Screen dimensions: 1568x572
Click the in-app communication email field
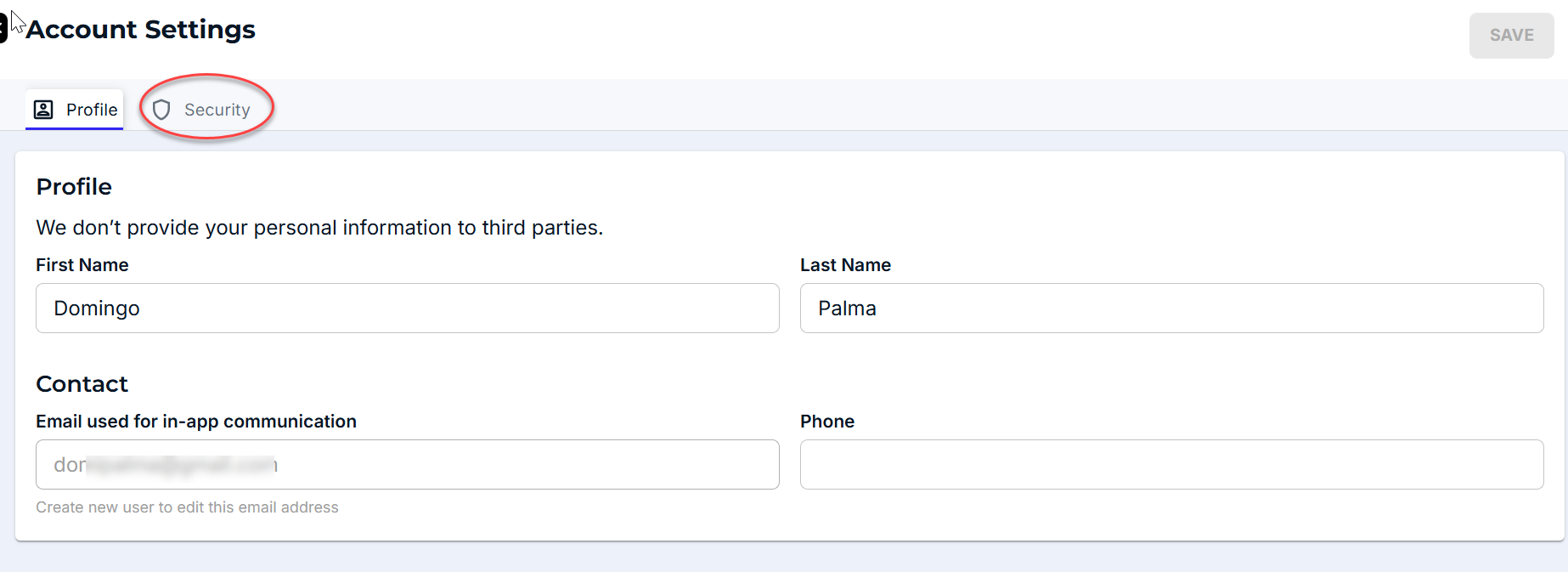[407, 464]
